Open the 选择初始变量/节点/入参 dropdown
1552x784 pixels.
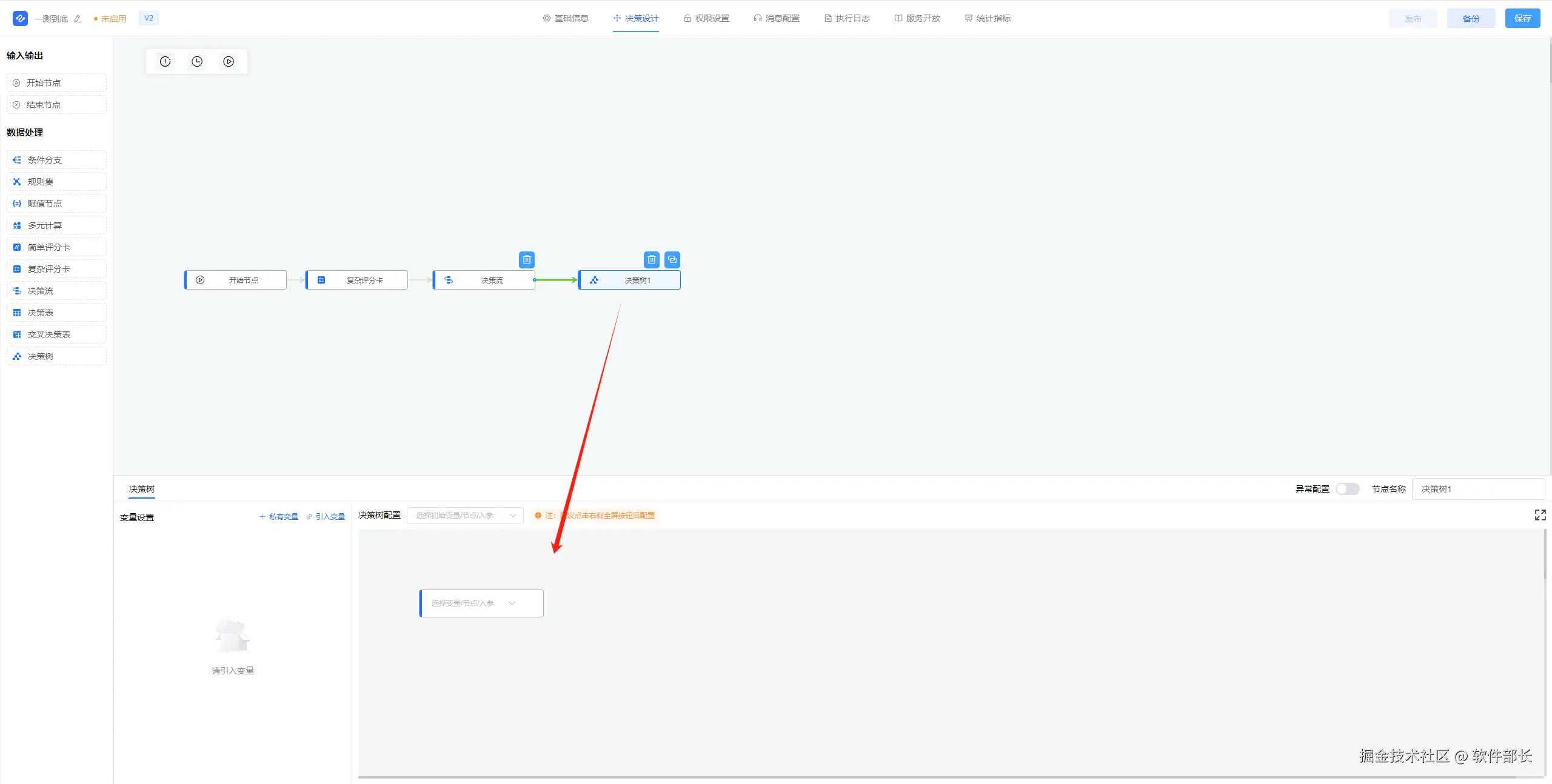pos(465,516)
